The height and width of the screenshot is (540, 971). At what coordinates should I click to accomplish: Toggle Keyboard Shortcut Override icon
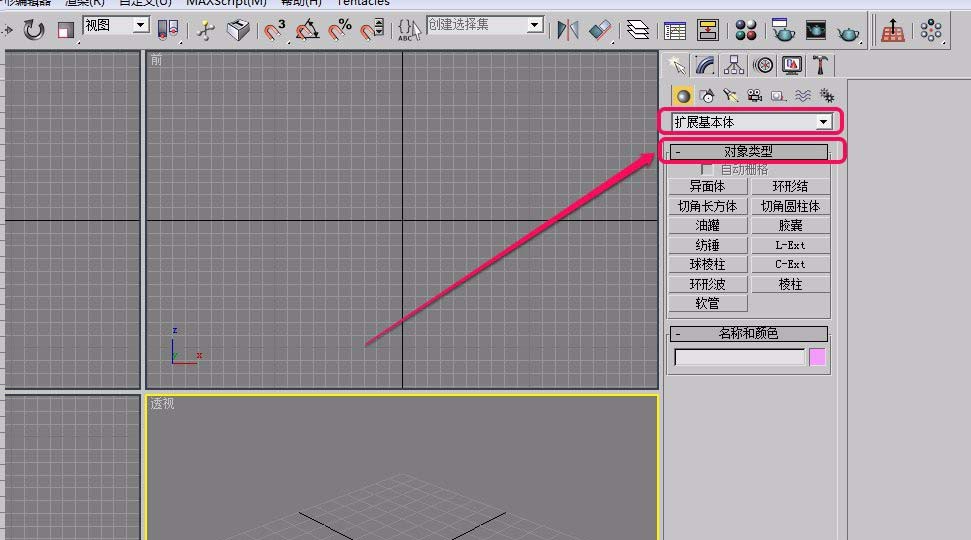pyautogui.click(x=238, y=30)
